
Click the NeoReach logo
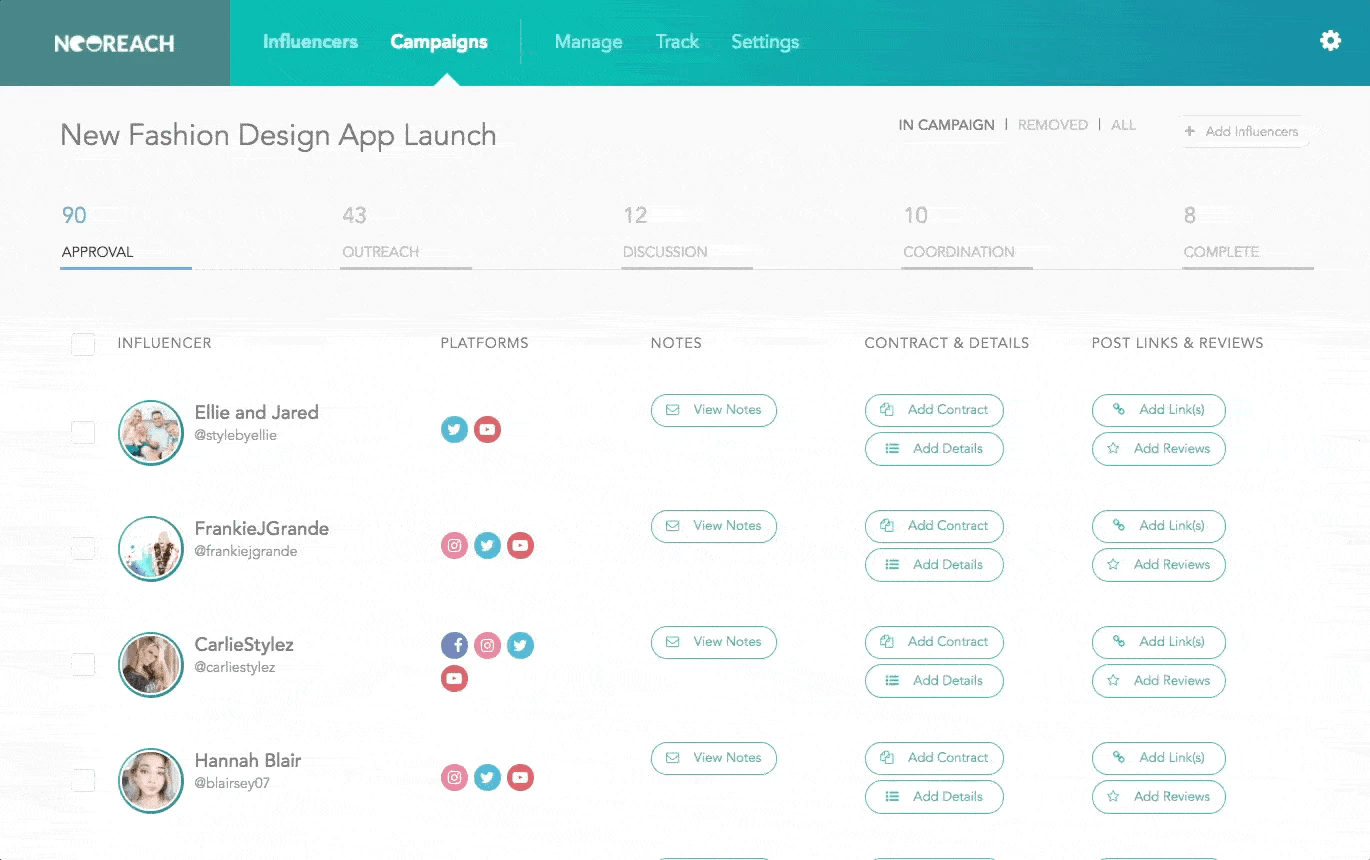(x=114, y=43)
